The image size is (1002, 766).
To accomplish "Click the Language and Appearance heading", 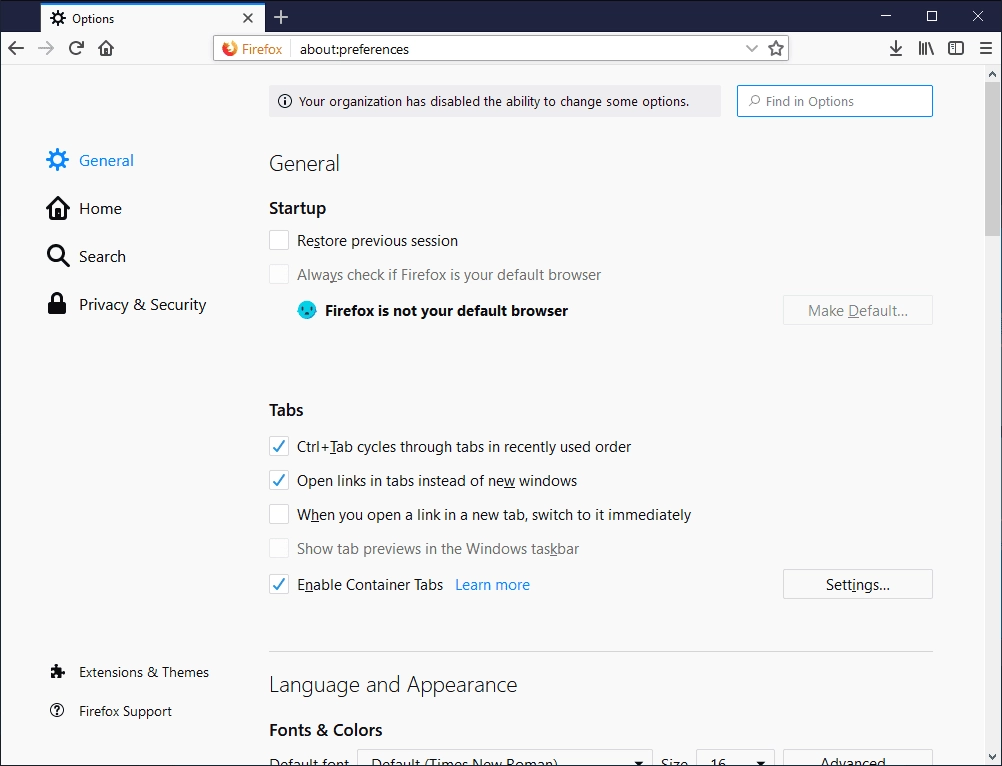I will coord(393,685).
